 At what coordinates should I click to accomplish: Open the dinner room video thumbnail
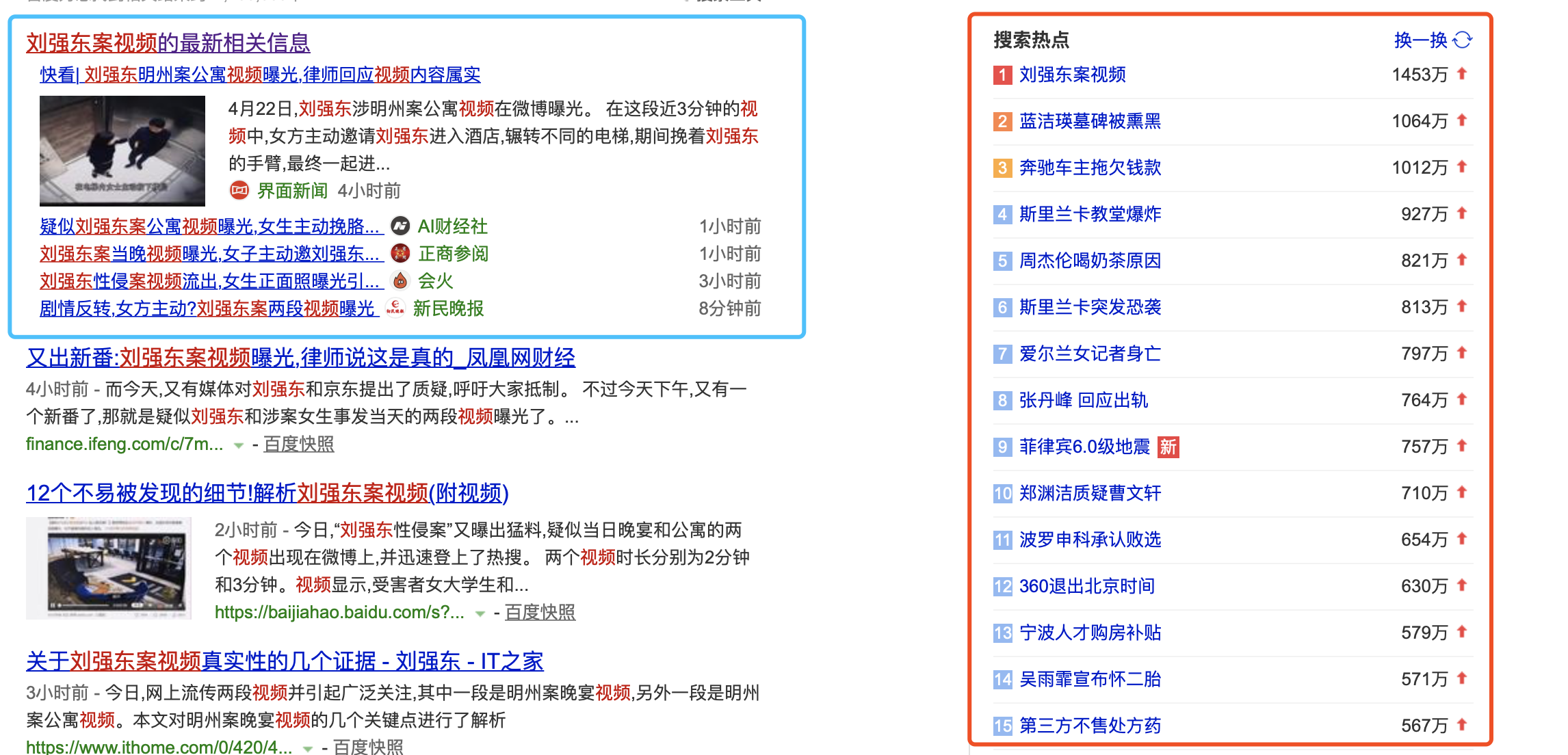[x=109, y=568]
